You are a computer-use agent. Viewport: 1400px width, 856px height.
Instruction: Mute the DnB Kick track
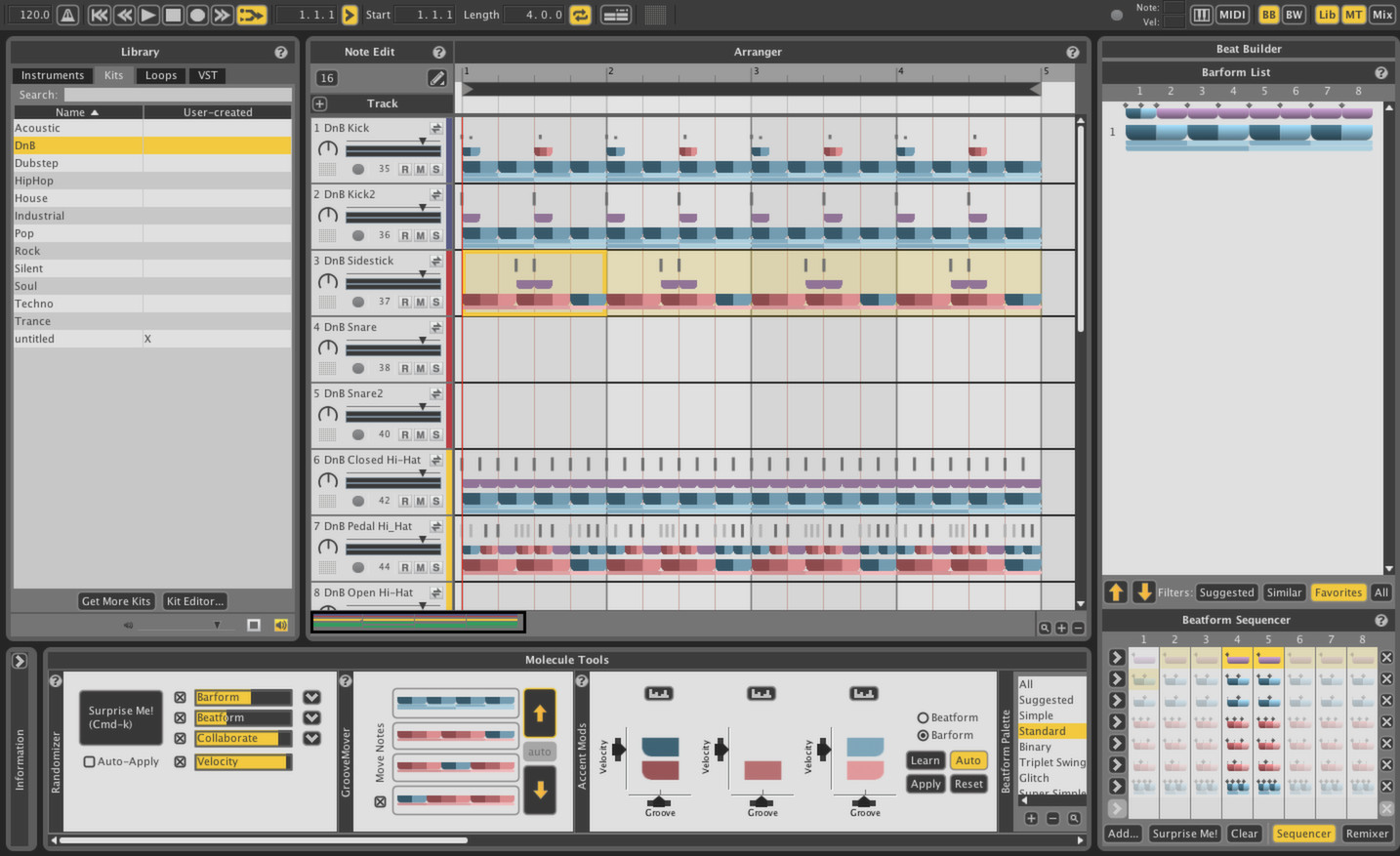click(x=421, y=169)
